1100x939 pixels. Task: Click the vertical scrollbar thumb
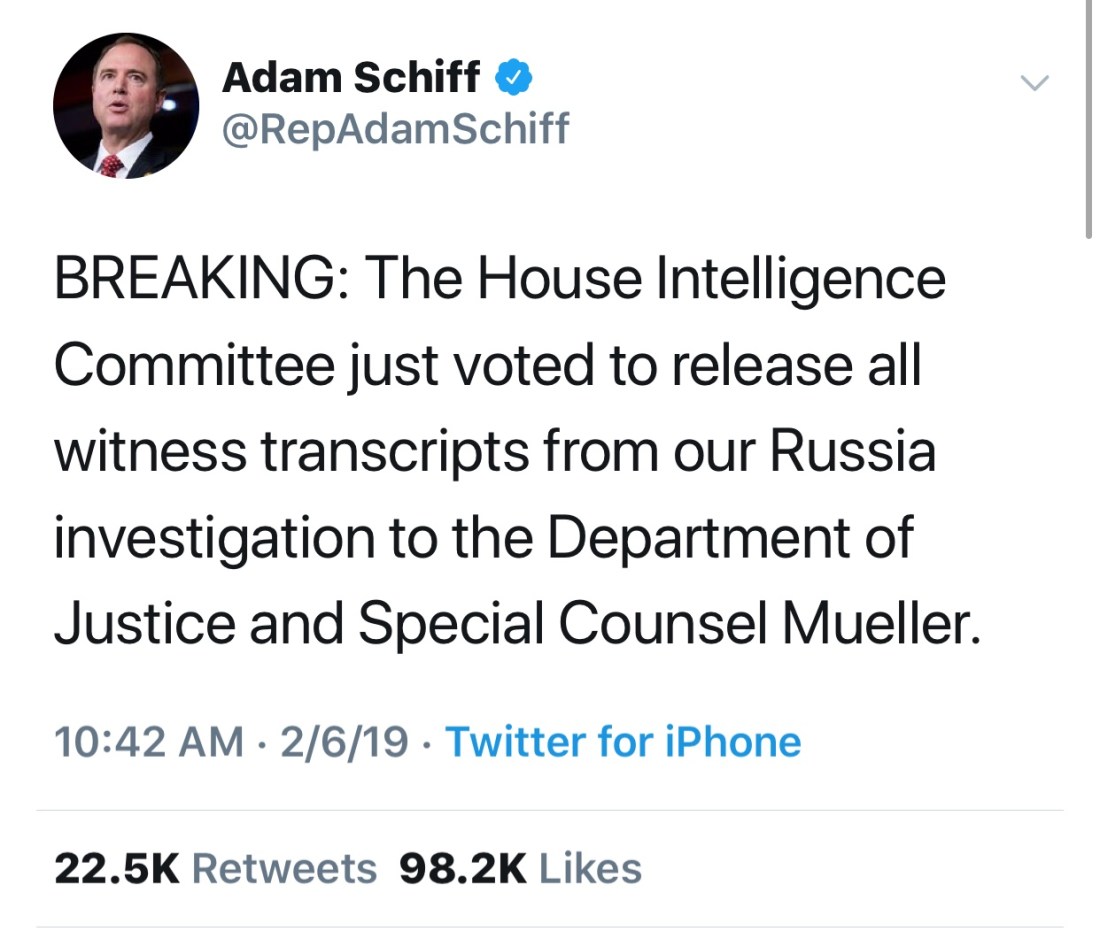[1089, 120]
